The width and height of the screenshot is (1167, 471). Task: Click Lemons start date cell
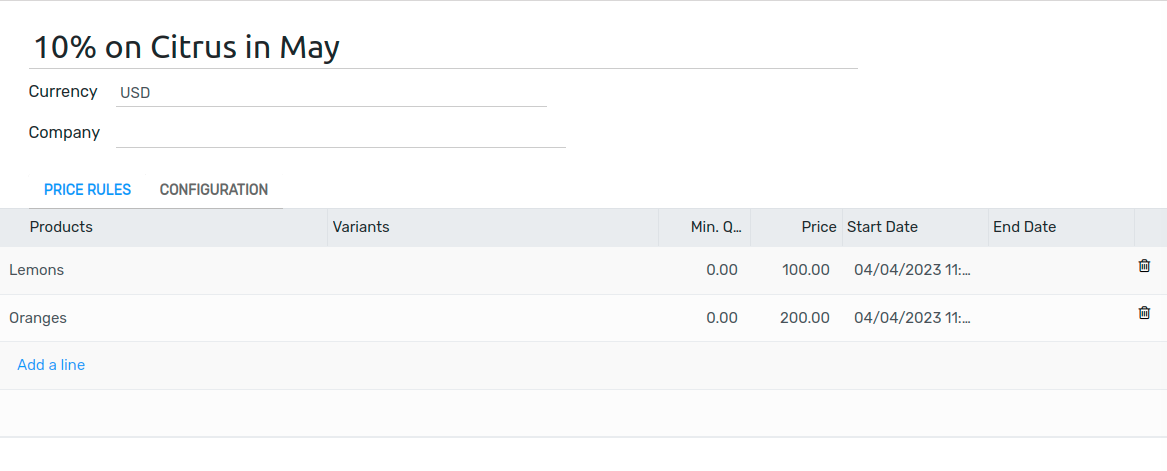click(x=915, y=270)
